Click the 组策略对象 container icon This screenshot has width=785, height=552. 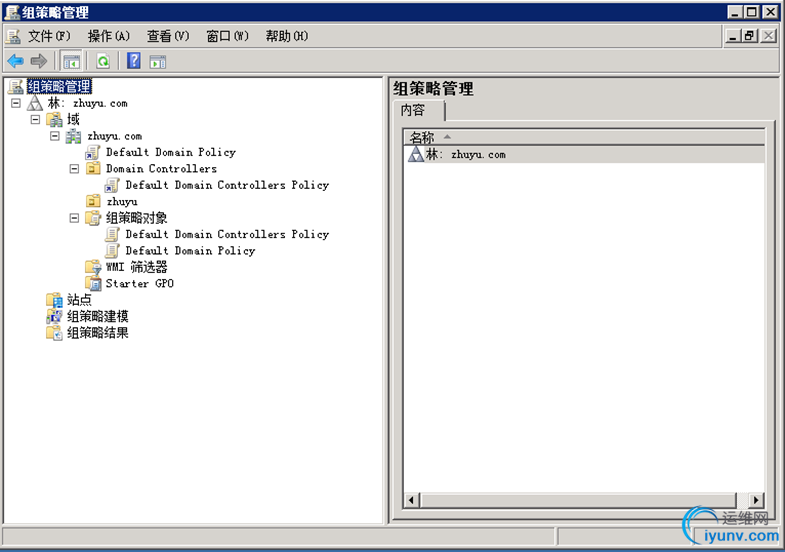(93, 218)
